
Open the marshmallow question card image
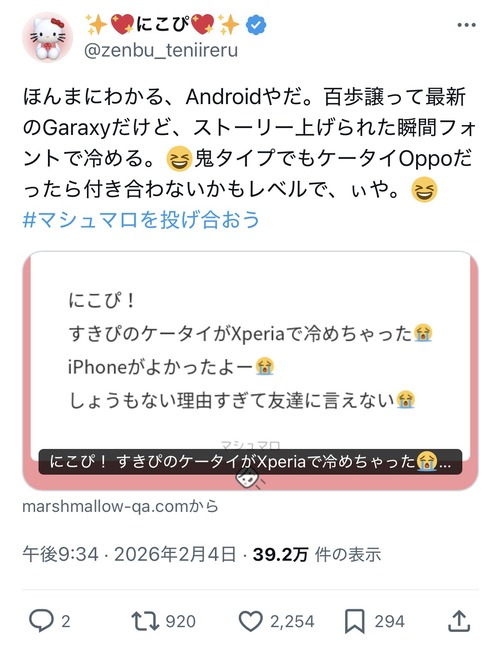pos(250,370)
